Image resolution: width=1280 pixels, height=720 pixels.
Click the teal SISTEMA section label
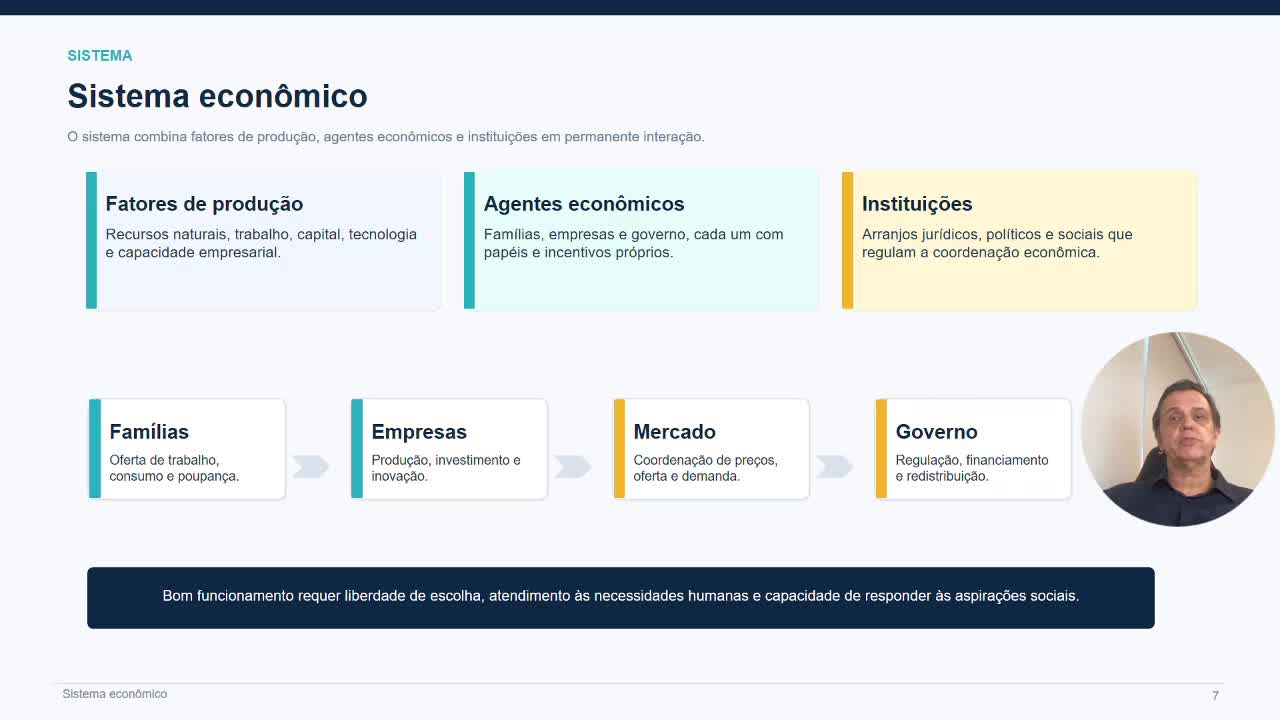(99, 56)
